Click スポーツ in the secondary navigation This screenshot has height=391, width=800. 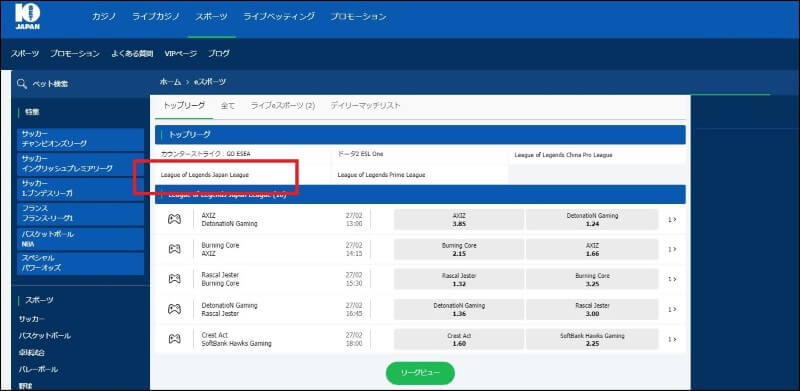(x=25, y=54)
